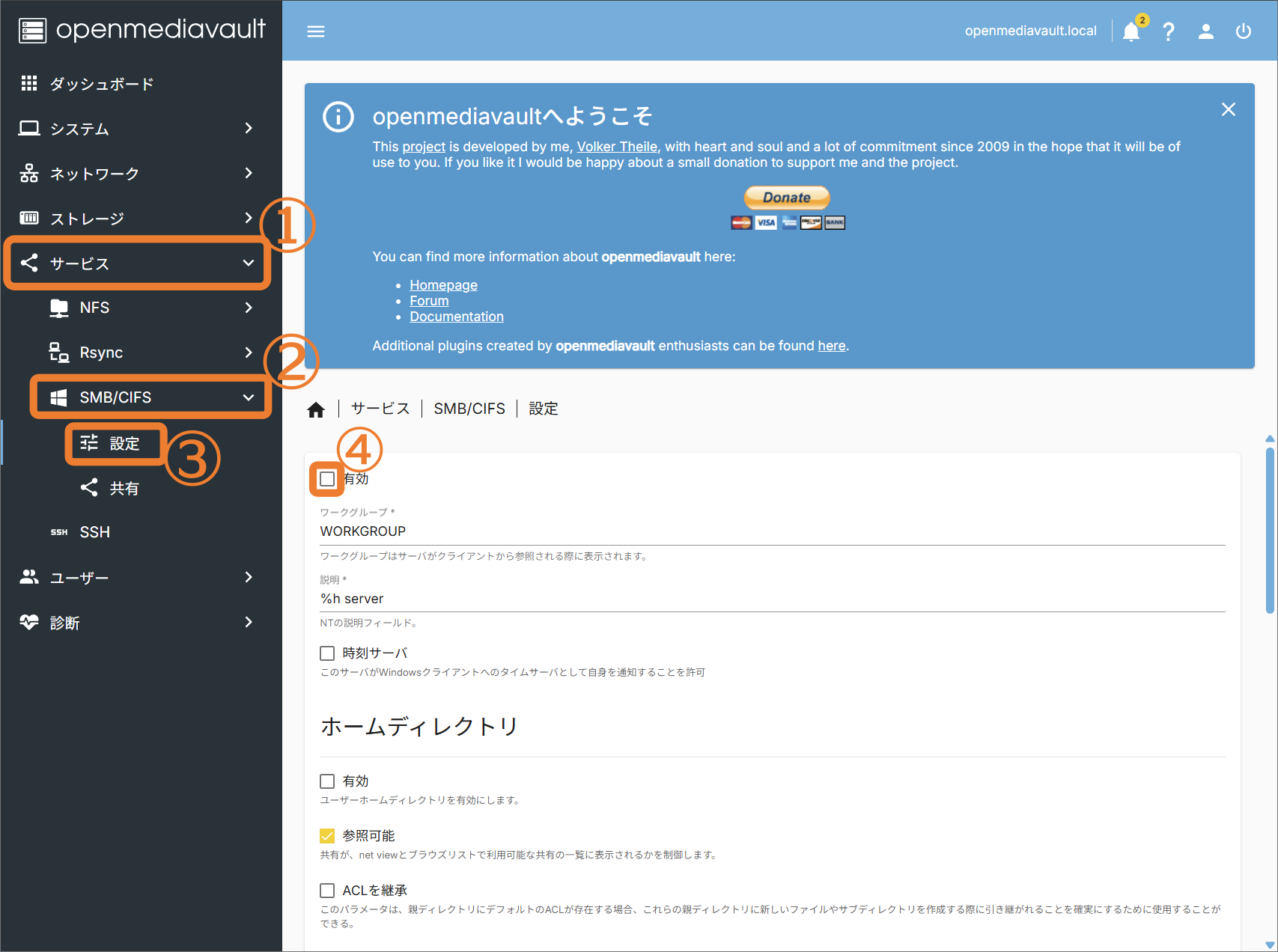Screen dimensions: 1278x952
Task: Click the 設定 breadcrumb entry
Action: click(x=544, y=409)
